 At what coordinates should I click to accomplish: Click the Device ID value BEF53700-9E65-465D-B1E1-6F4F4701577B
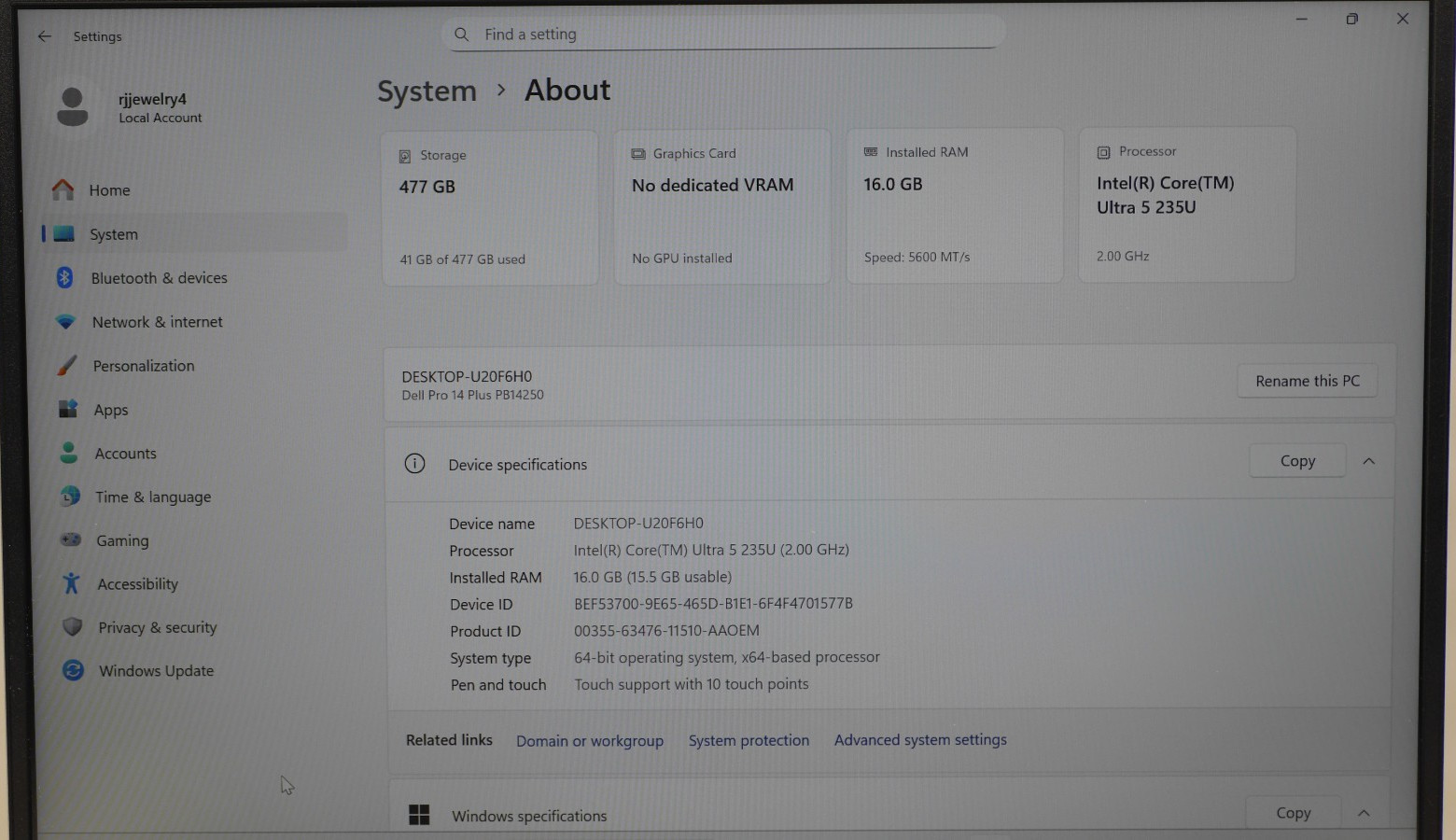coord(713,603)
